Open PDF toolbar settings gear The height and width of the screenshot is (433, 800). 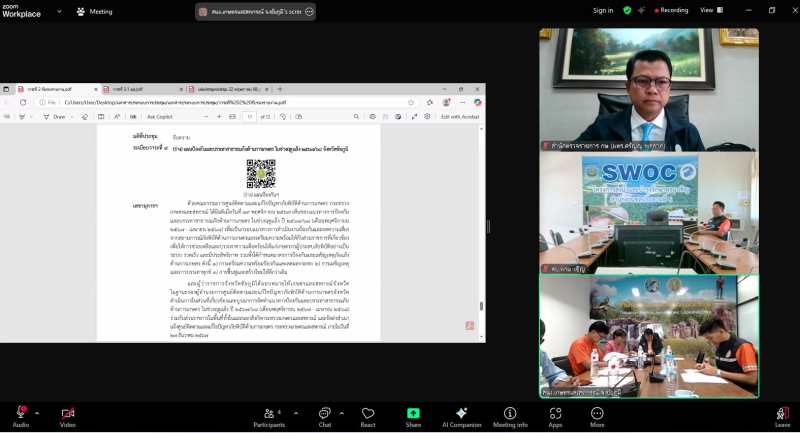pos(427,117)
